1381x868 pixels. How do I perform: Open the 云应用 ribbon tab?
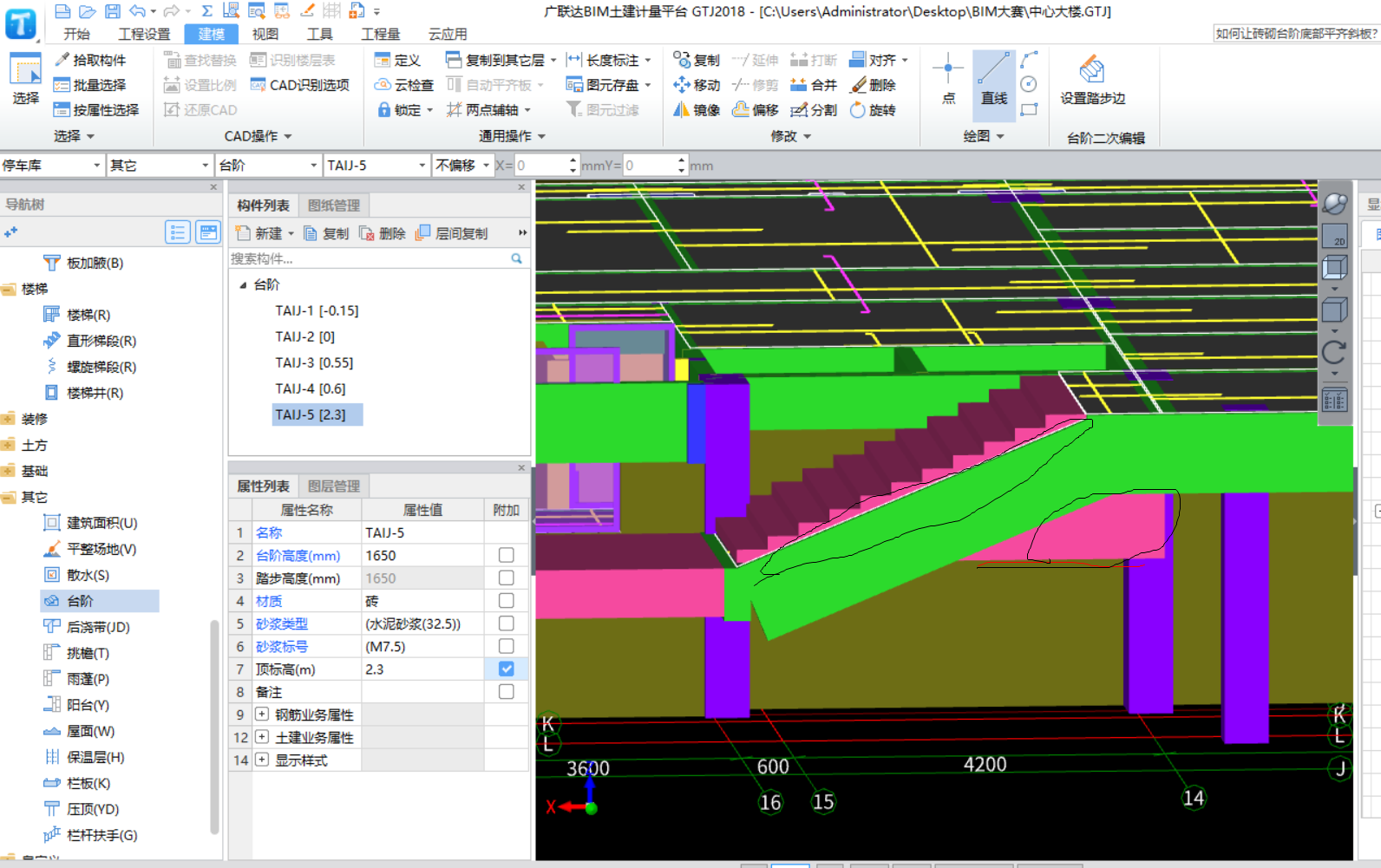pos(448,34)
